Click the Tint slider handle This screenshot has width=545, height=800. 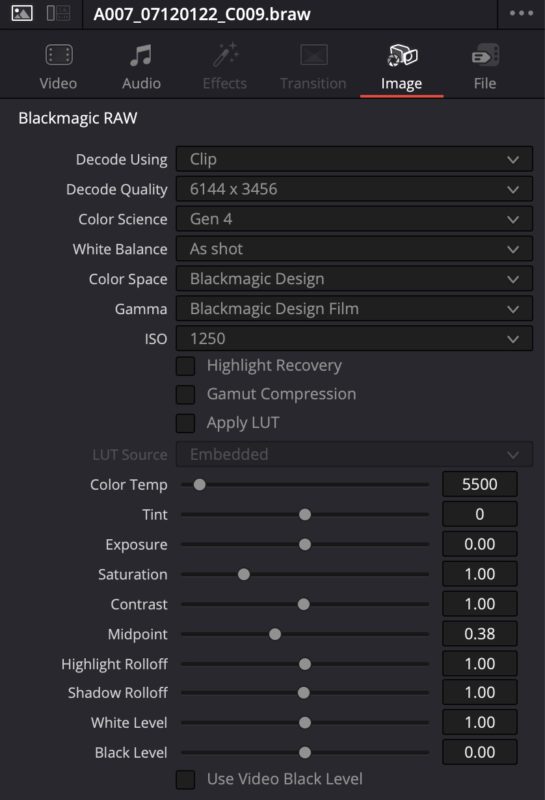[305, 514]
